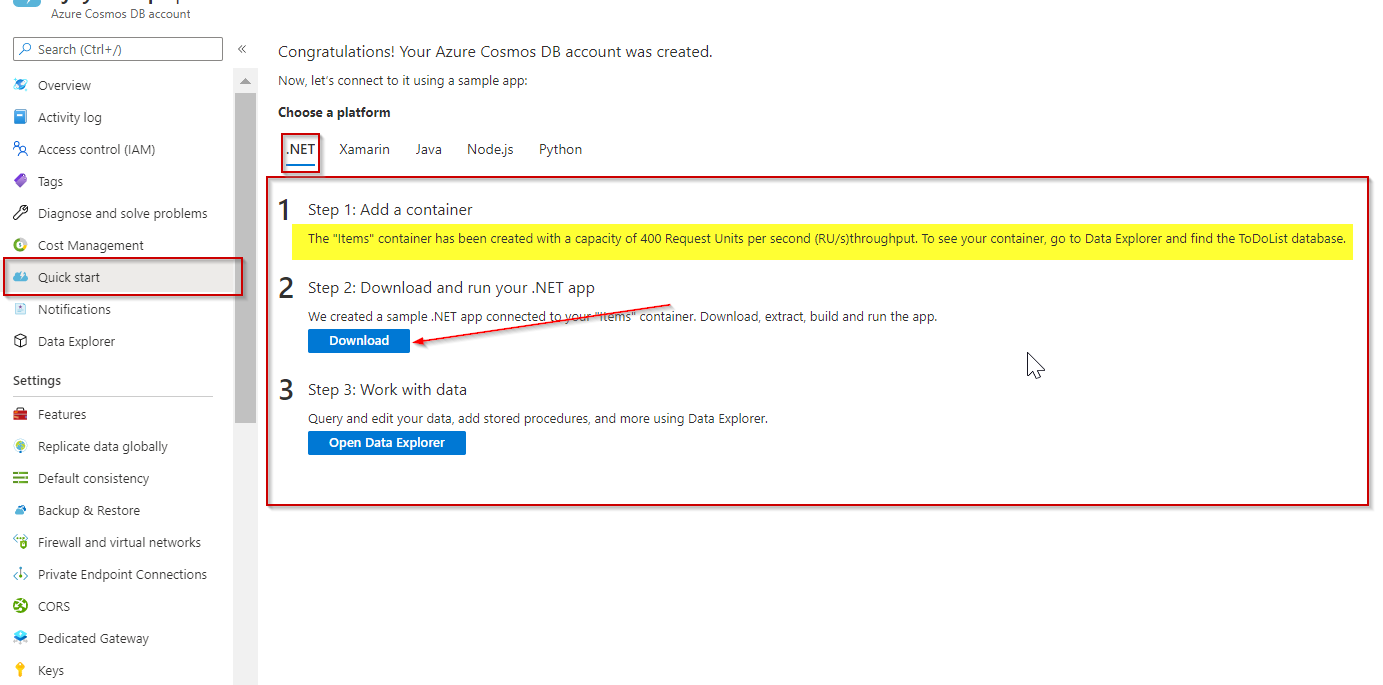Click the Firewall and virtual networks icon
The width and height of the screenshot is (1383, 685).
pyautogui.click(x=20, y=543)
